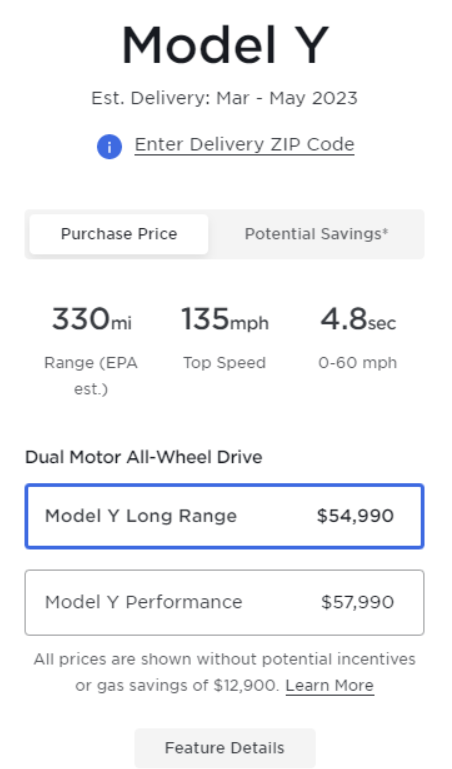This screenshot has width=452, height=769.
Task: Click the blue info icon near ZIP code
Action: [109, 147]
